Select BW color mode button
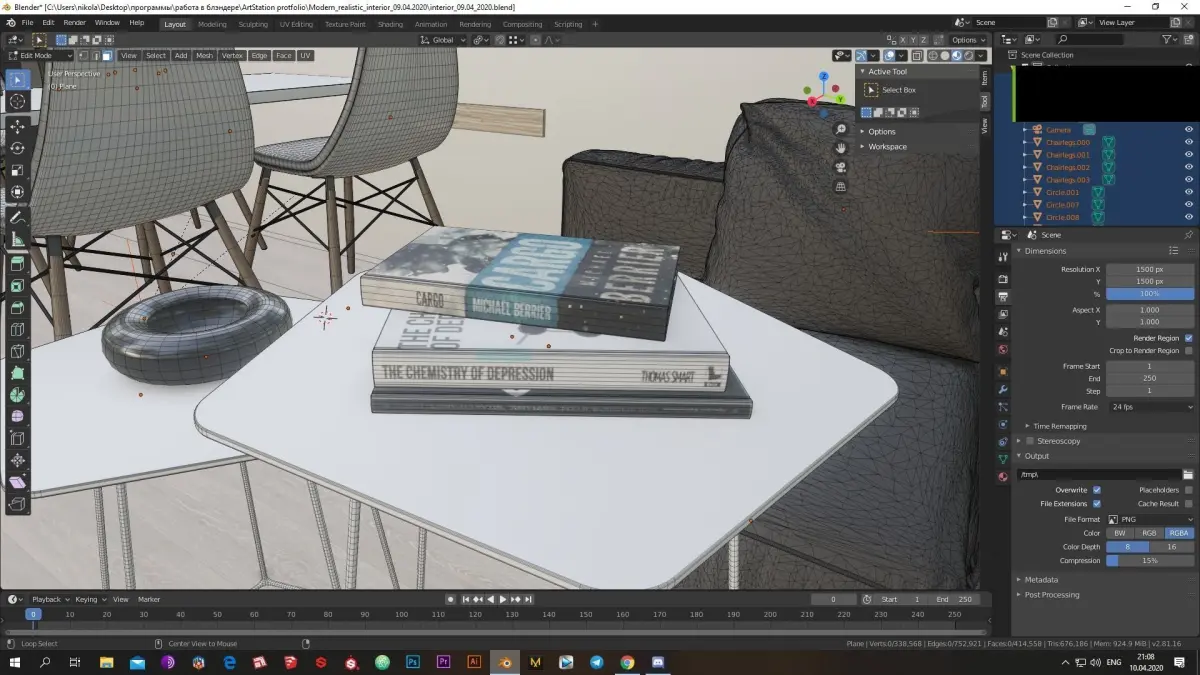 (1121, 533)
